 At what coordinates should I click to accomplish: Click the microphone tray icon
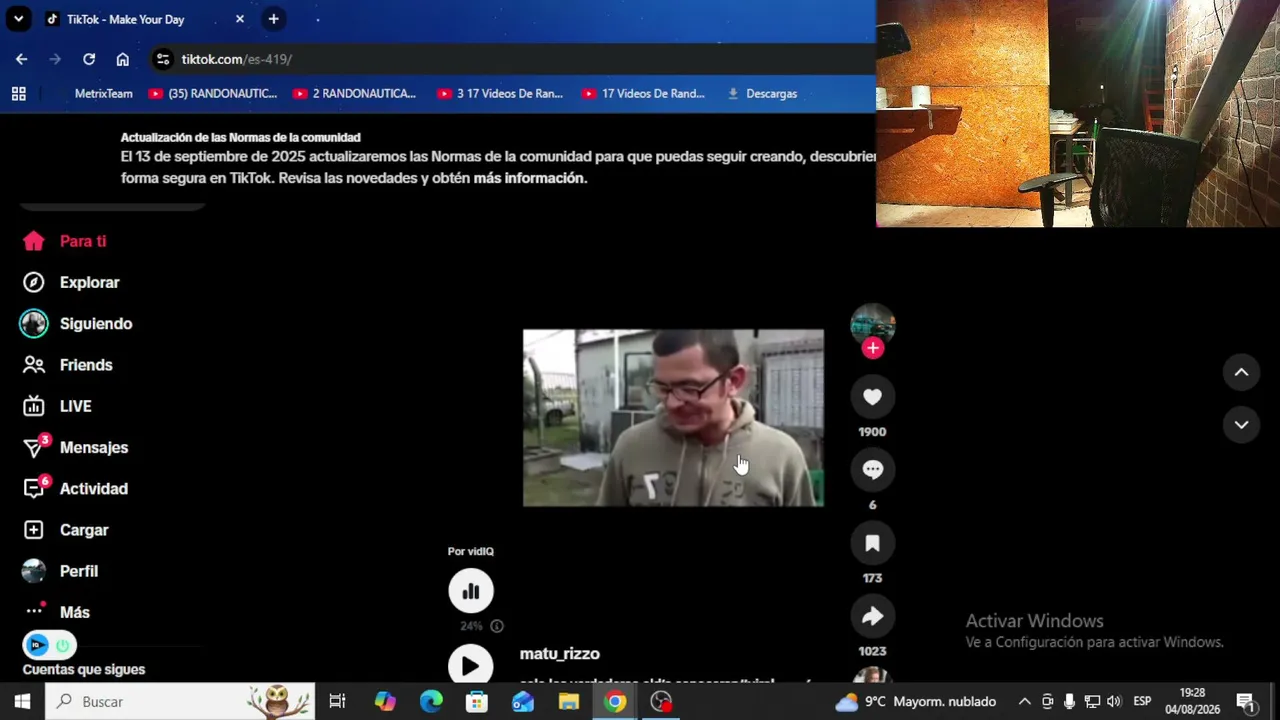click(x=1070, y=702)
